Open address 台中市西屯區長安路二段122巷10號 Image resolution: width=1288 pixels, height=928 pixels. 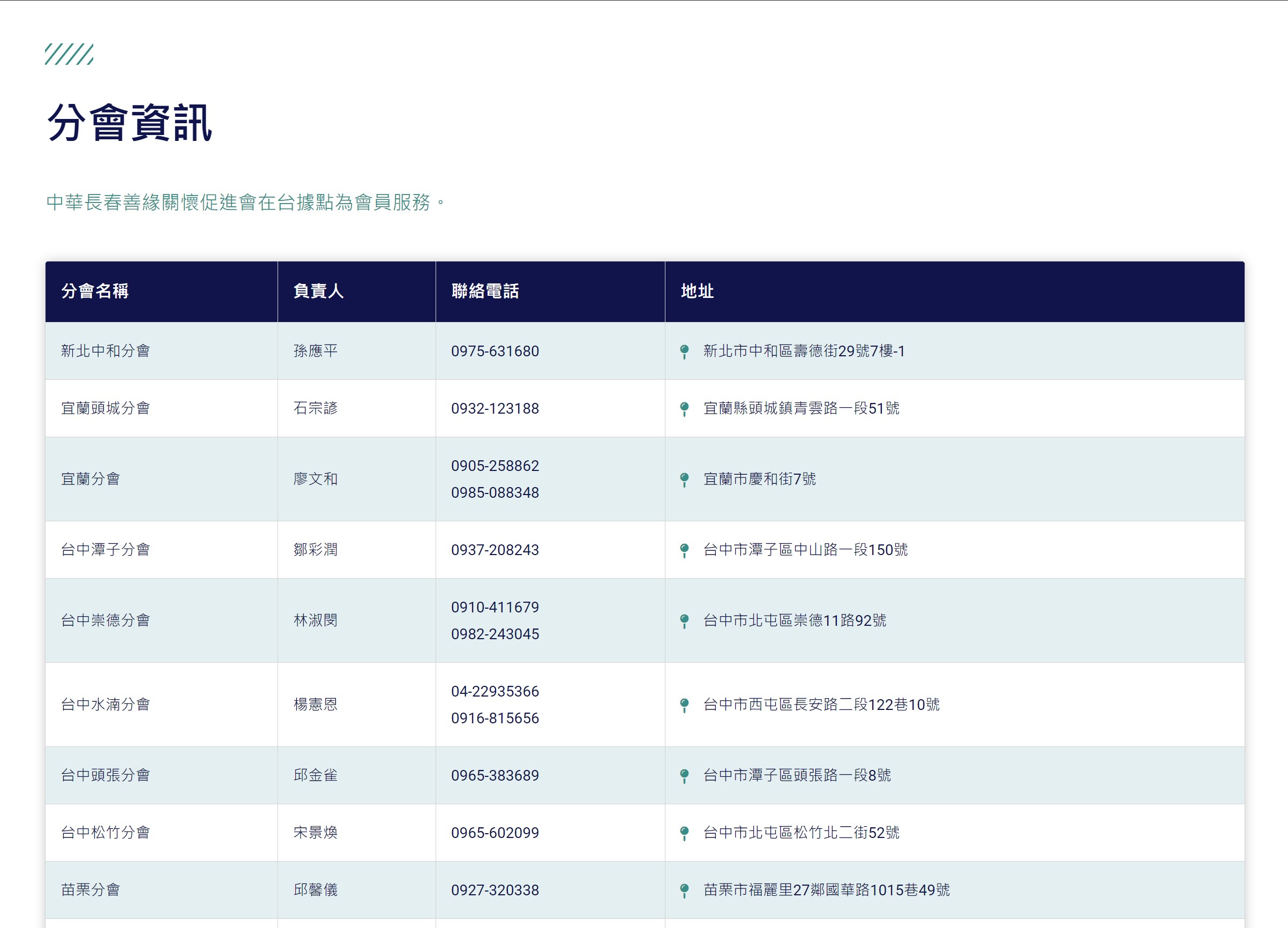pyautogui.click(x=821, y=704)
